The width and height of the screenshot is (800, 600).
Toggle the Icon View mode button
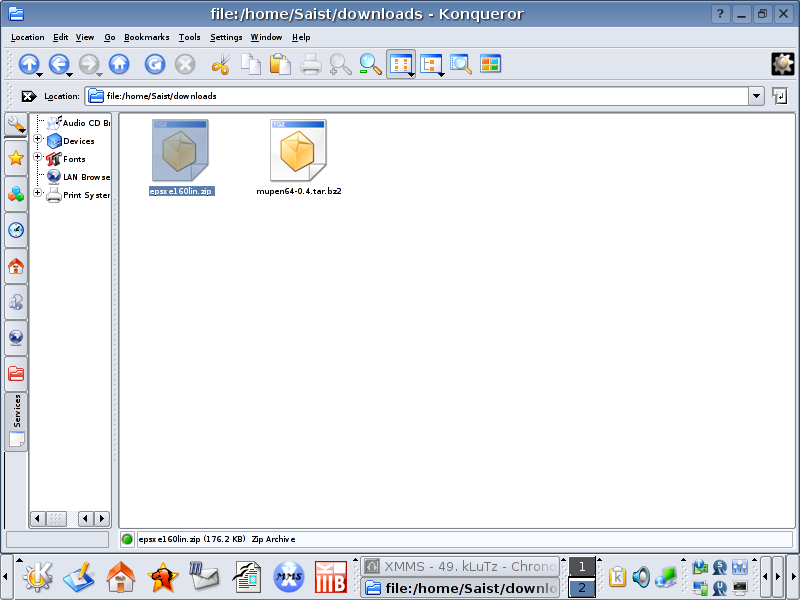pyautogui.click(x=401, y=65)
